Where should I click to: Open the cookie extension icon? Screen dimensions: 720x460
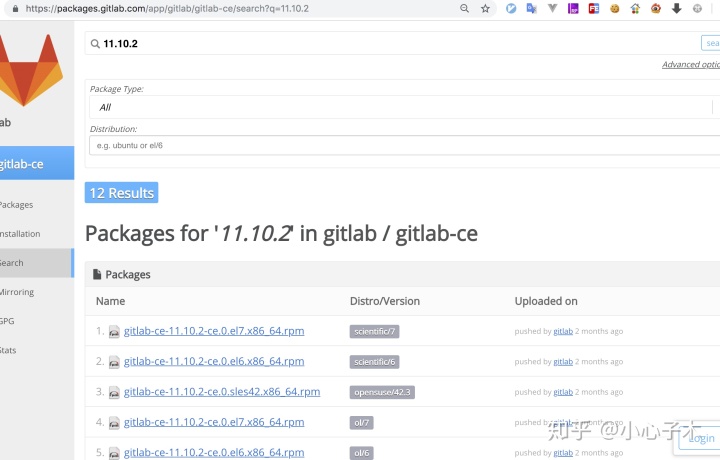tap(614, 8)
